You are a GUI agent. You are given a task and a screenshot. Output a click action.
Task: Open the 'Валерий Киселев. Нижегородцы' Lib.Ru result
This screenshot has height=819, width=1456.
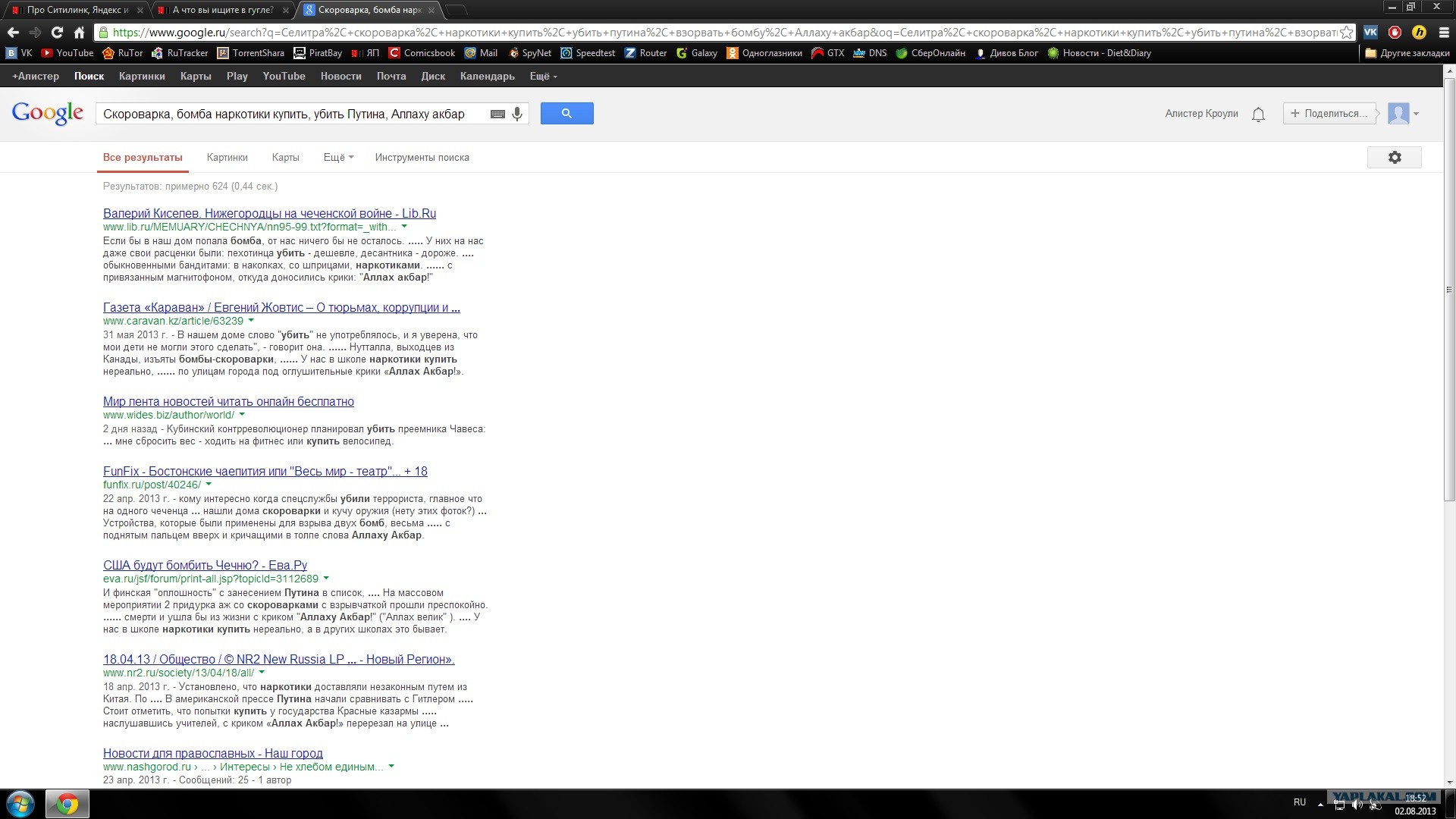tap(269, 214)
